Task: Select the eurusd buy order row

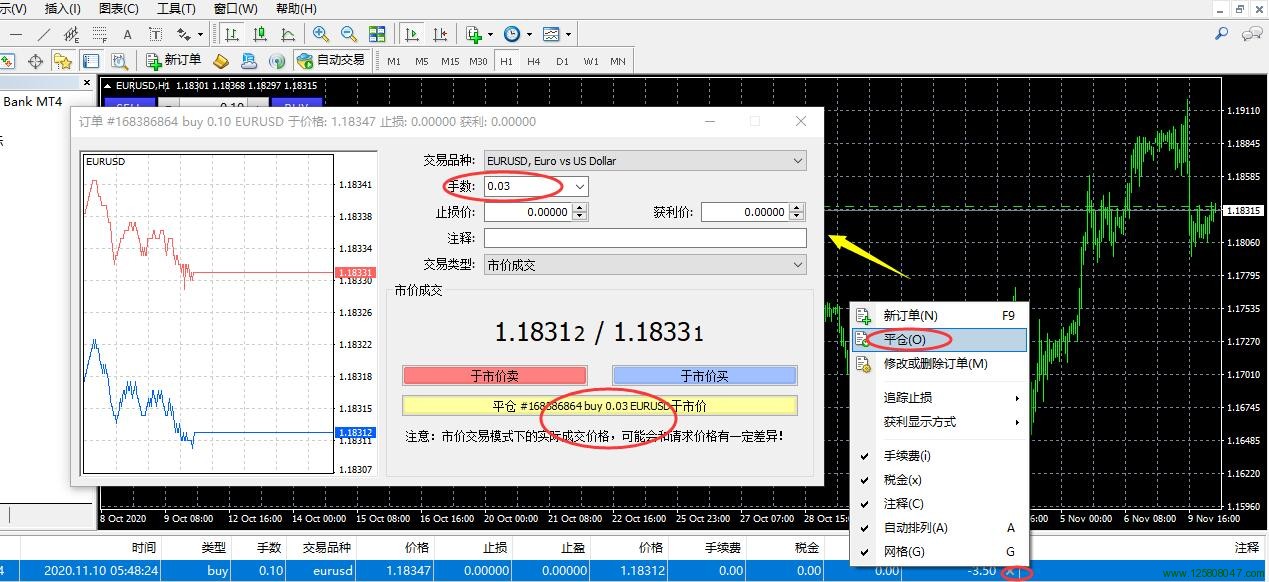Action: (634, 572)
